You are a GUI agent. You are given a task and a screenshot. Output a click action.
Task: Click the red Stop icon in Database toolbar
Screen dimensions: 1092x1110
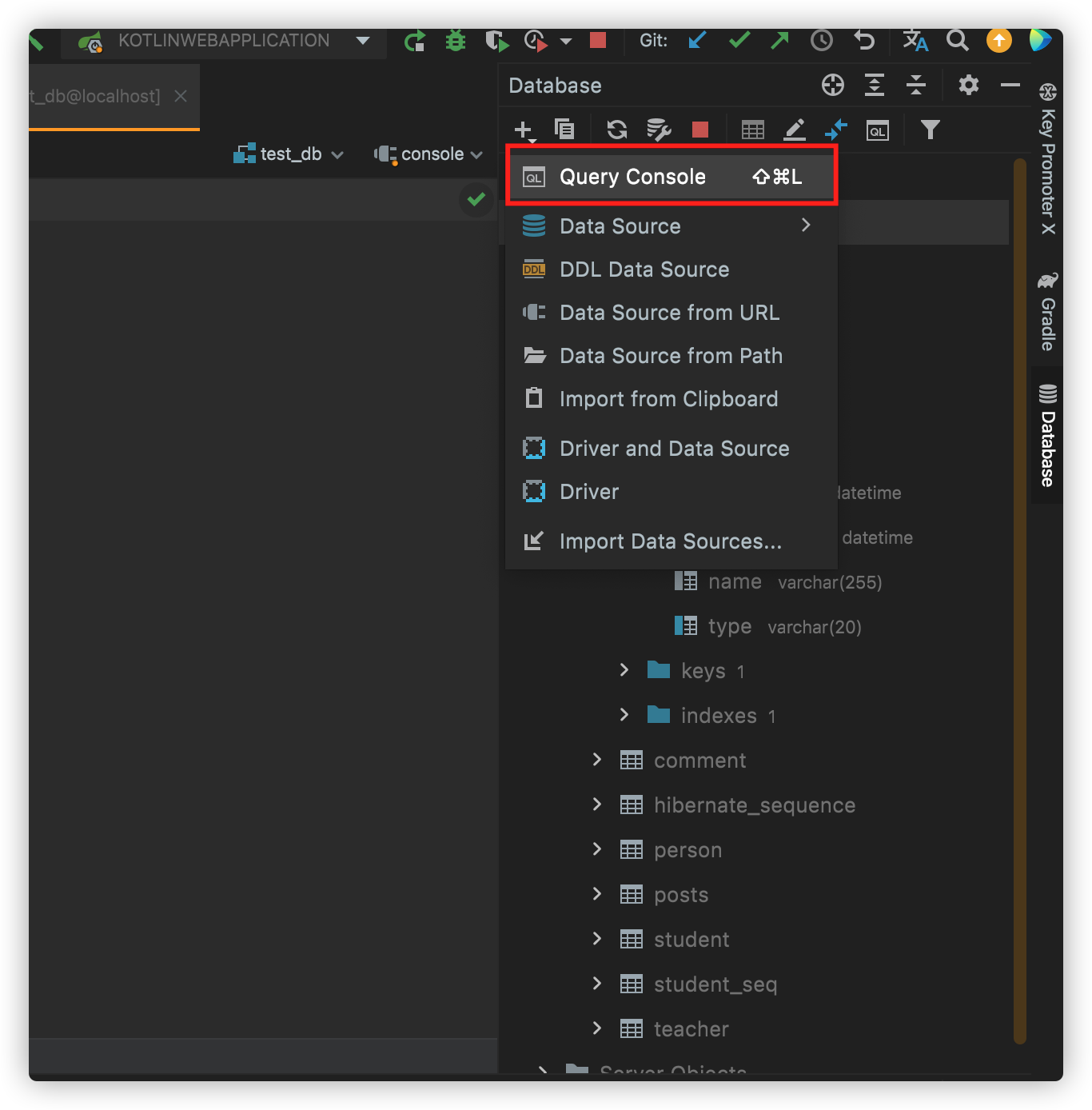point(700,130)
